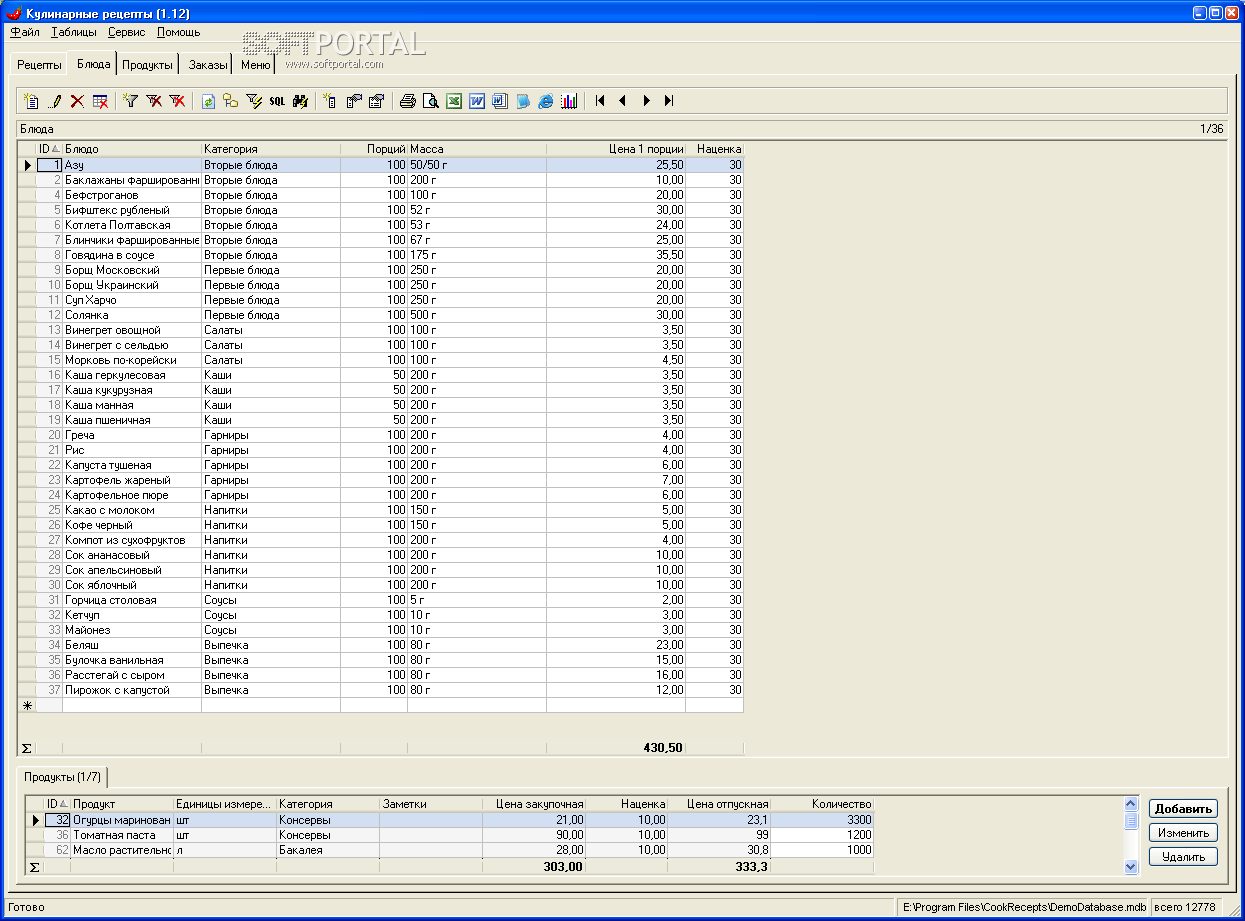Go to the previous record
Screen dimensions: 1245x921
[x=622, y=101]
